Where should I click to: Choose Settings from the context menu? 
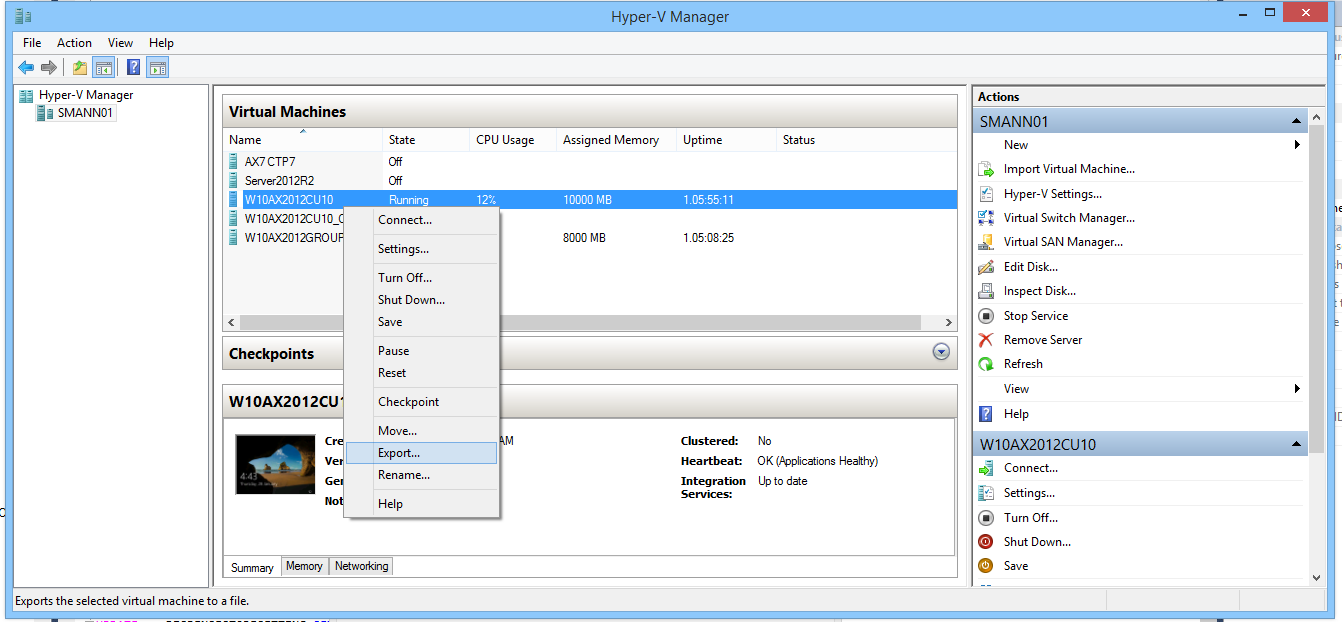[x=421, y=249]
